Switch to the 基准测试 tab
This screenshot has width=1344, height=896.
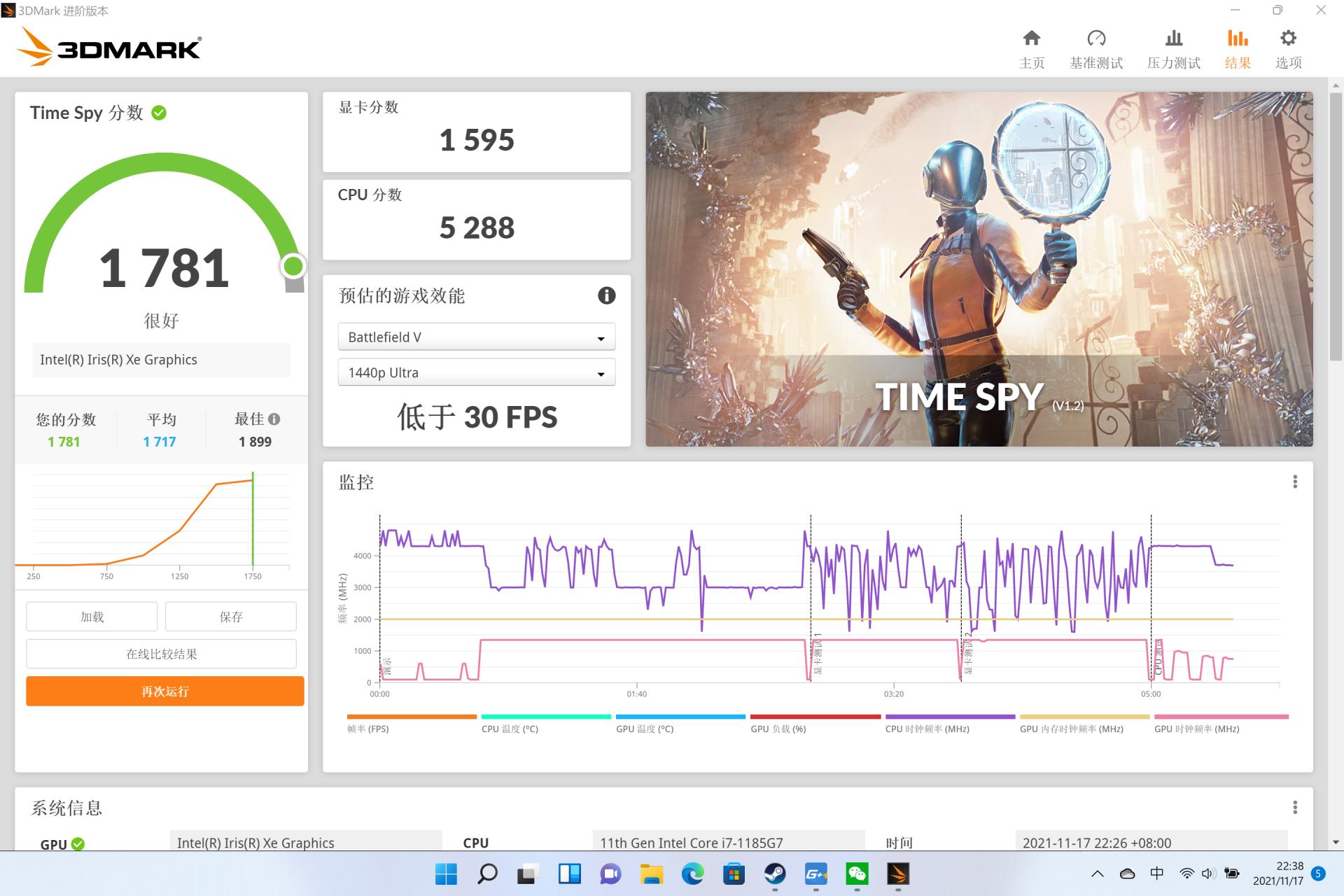[1095, 46]
